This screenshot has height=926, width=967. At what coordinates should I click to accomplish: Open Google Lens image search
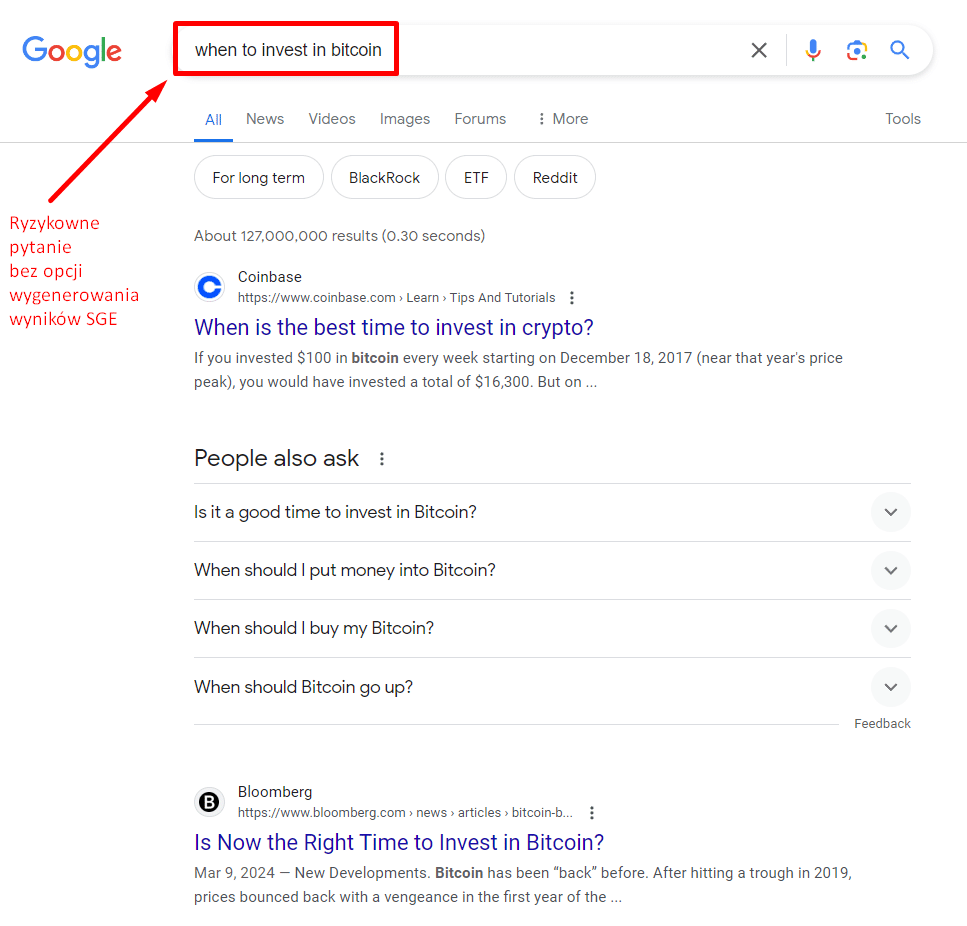(x=856, y=50)
